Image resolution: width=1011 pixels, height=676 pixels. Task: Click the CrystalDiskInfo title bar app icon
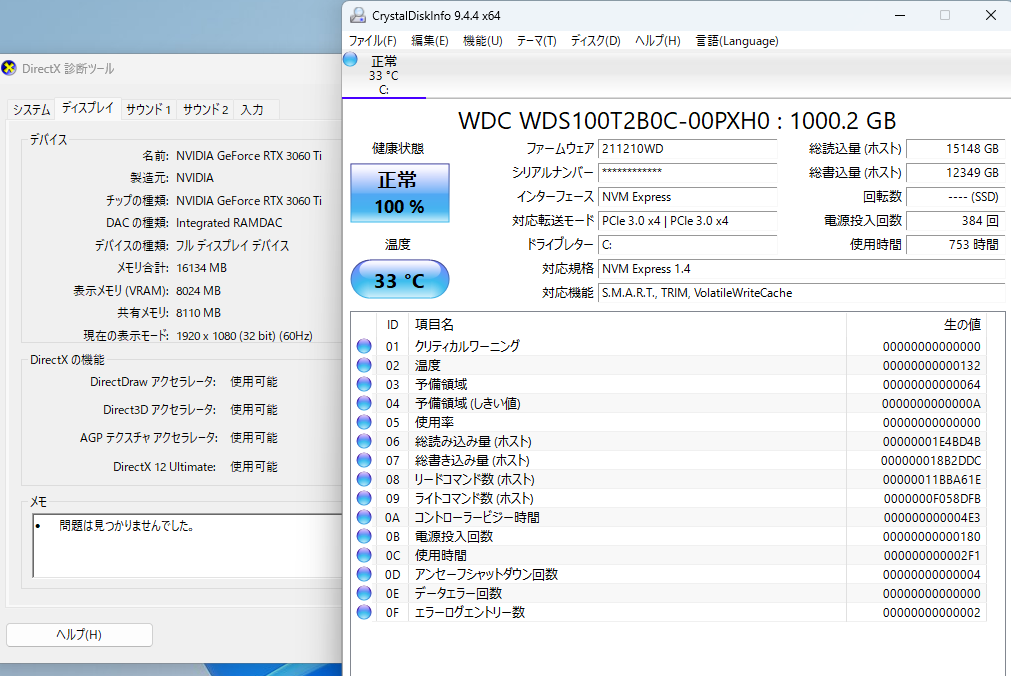pyautogui.click(x=358, y=15)
